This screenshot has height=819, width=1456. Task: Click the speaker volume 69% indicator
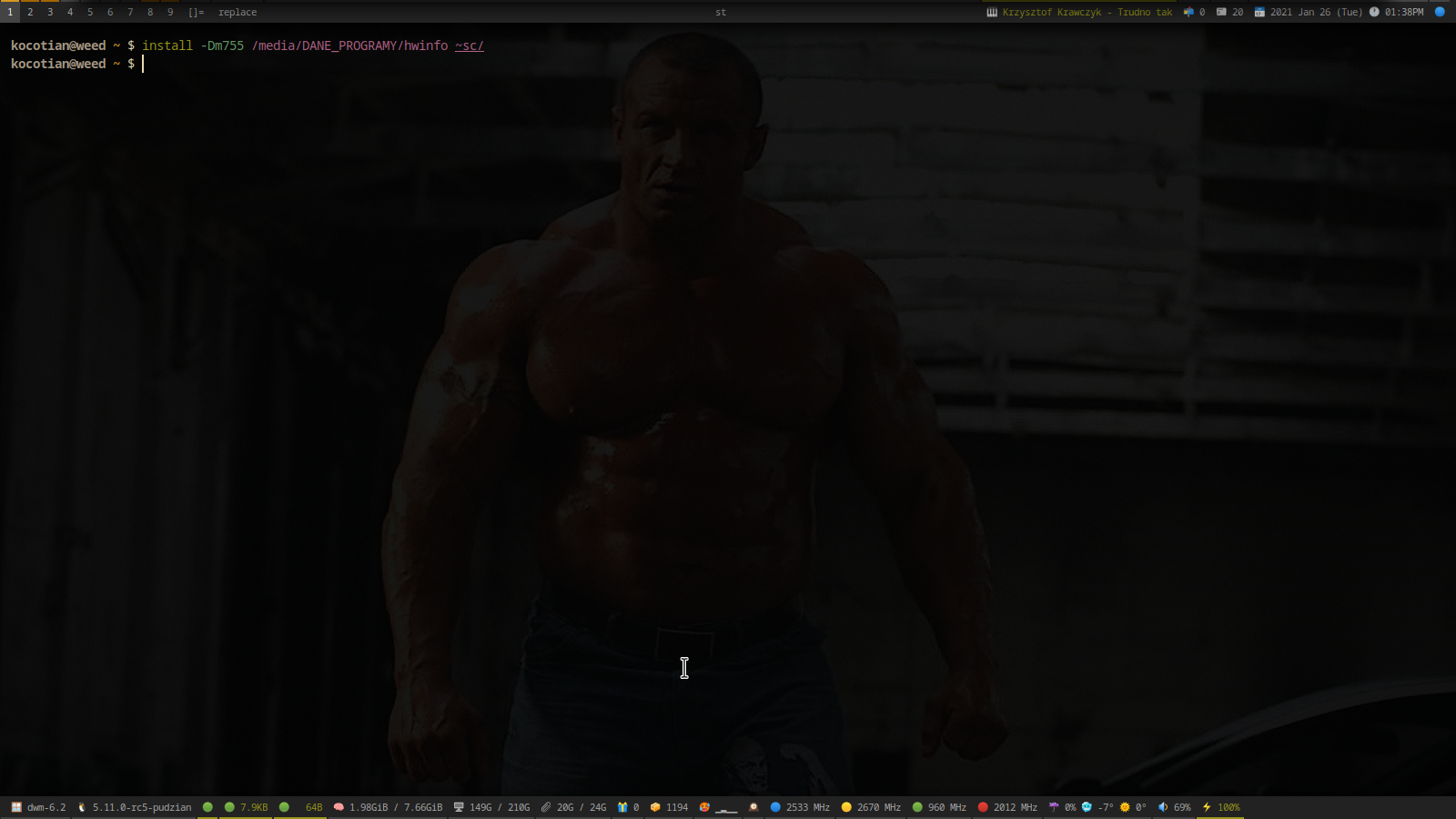coord(1174,807)
